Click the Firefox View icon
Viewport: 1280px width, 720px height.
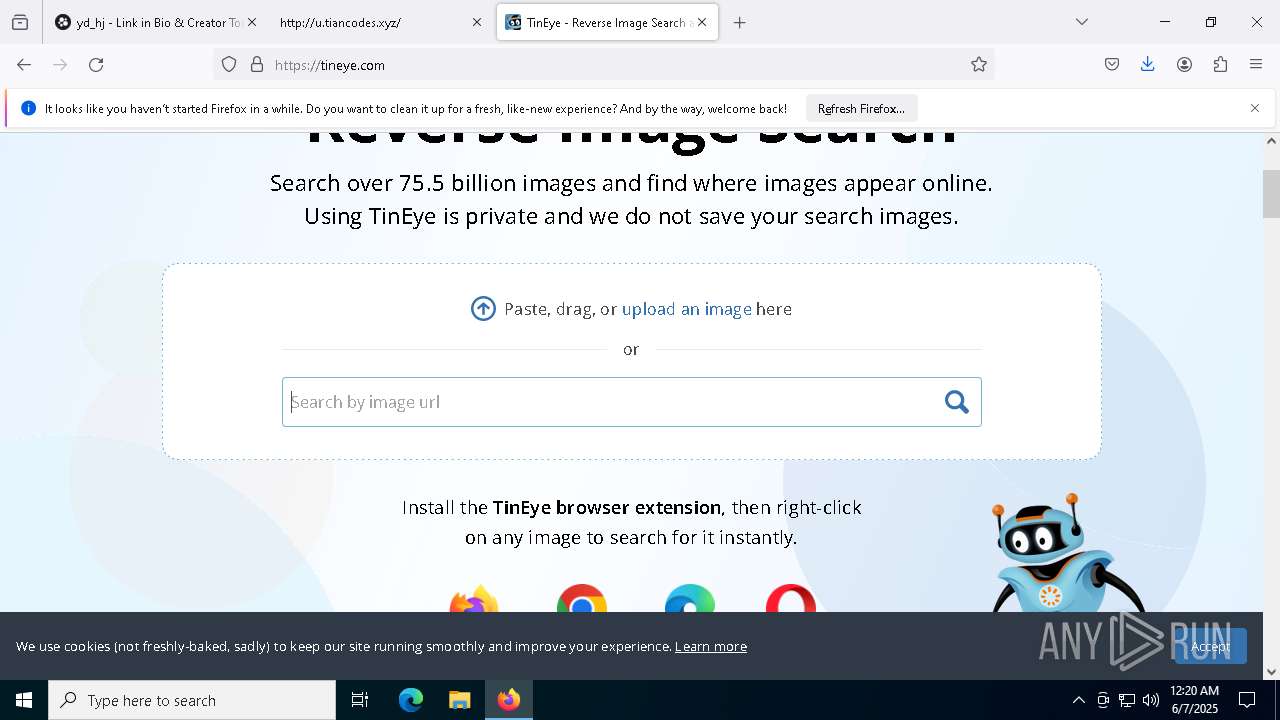point(20,22)
